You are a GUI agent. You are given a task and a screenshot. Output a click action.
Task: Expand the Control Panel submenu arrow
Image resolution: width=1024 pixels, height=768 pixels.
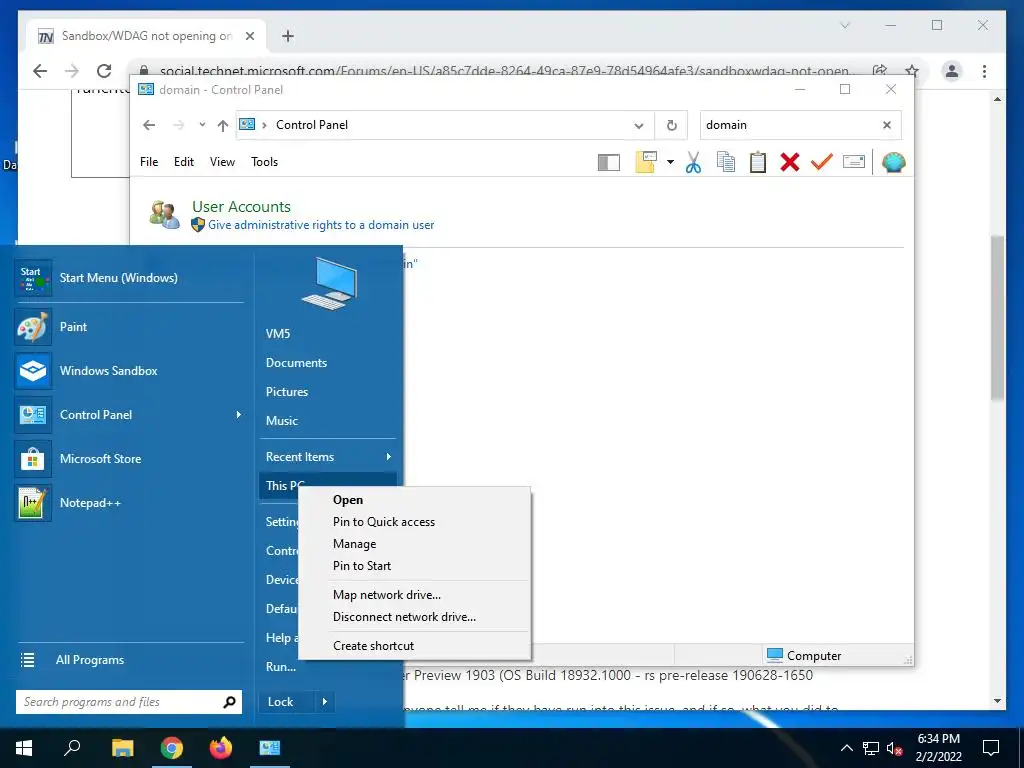pos(238,415)
